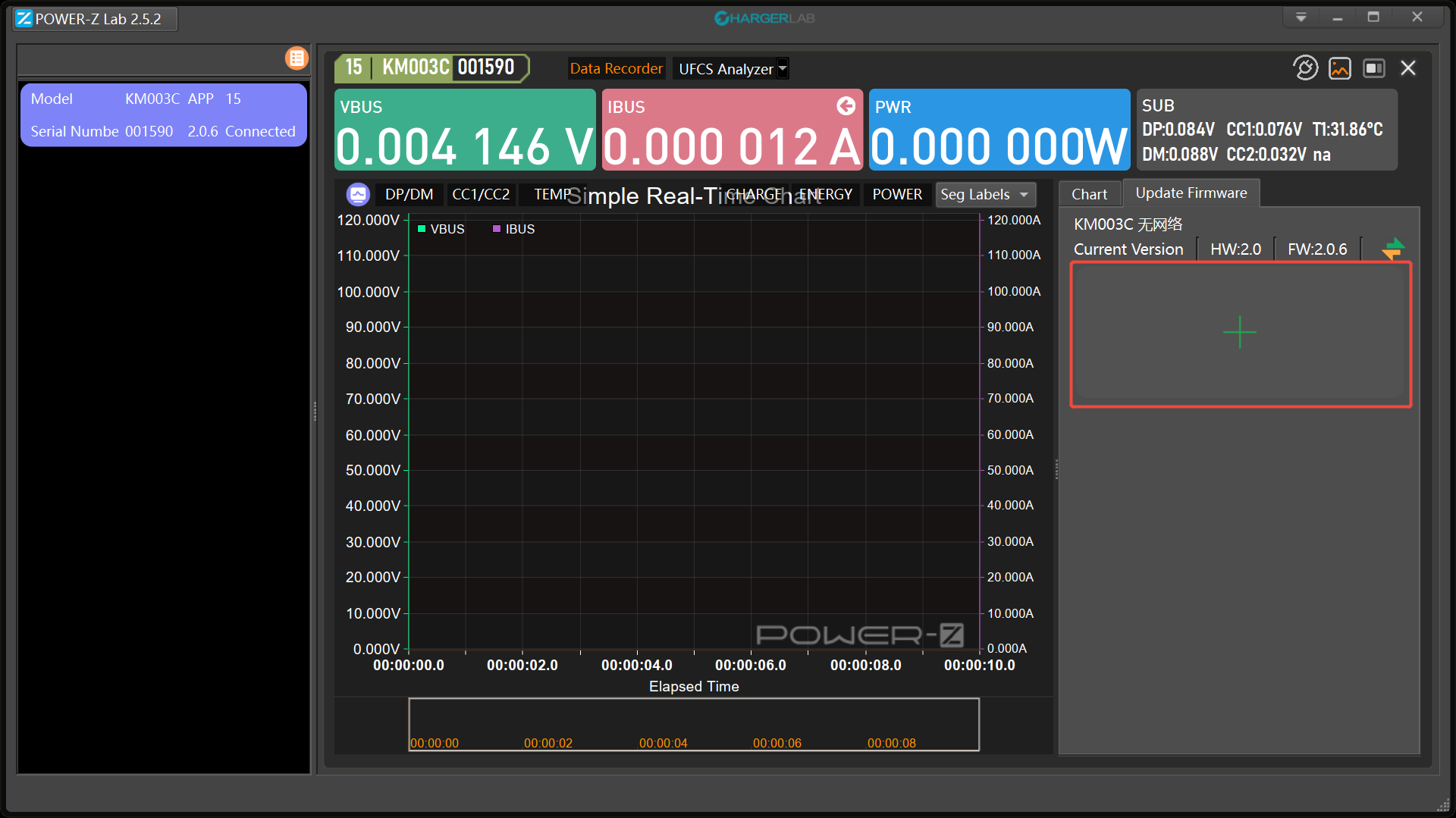Screen dimensions: 1456x818
Task: Click the splitter handle right of chart
Action: pos(1056,469)
